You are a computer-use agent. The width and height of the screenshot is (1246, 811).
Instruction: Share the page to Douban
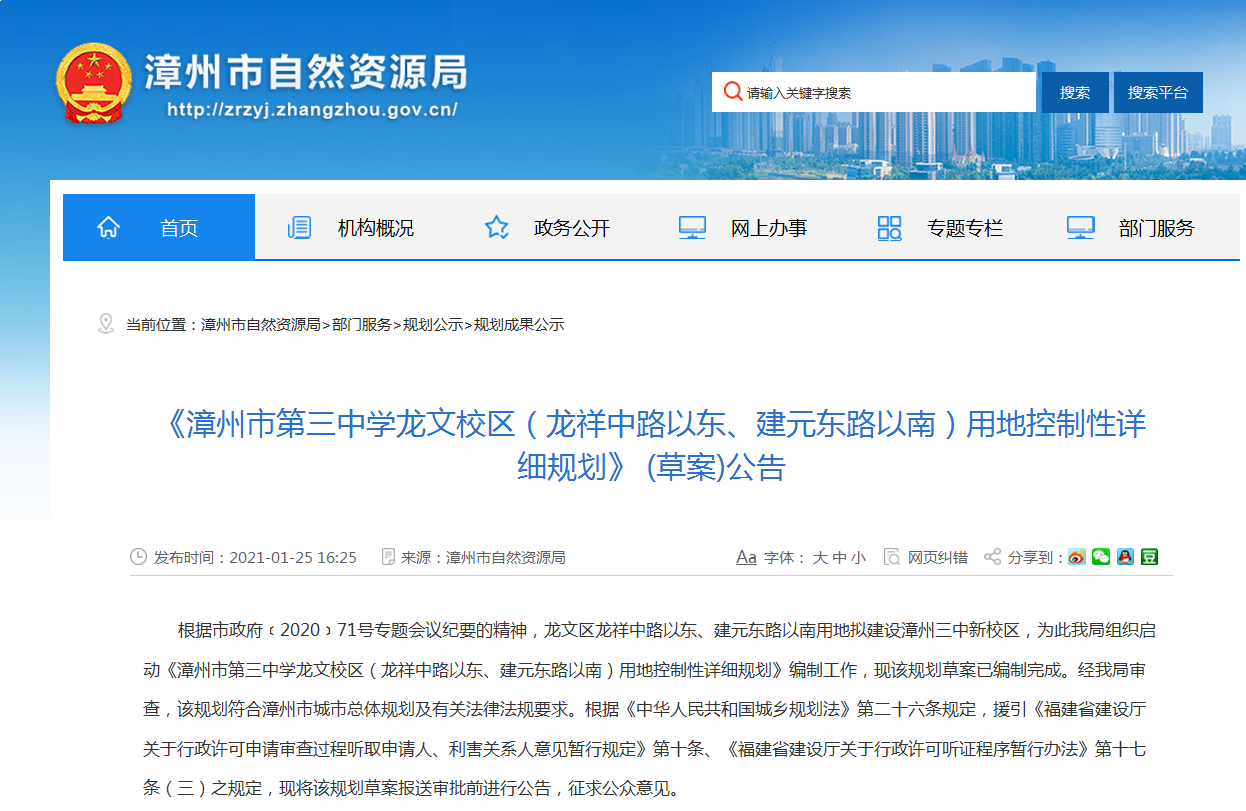(x=1151, y=557)
